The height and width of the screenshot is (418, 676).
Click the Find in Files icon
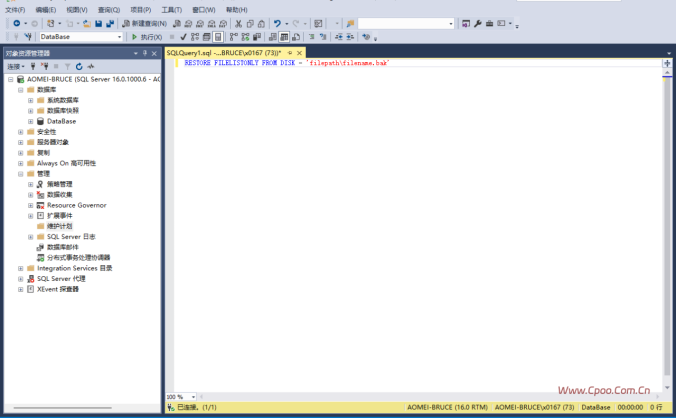[x=350, y=23]
